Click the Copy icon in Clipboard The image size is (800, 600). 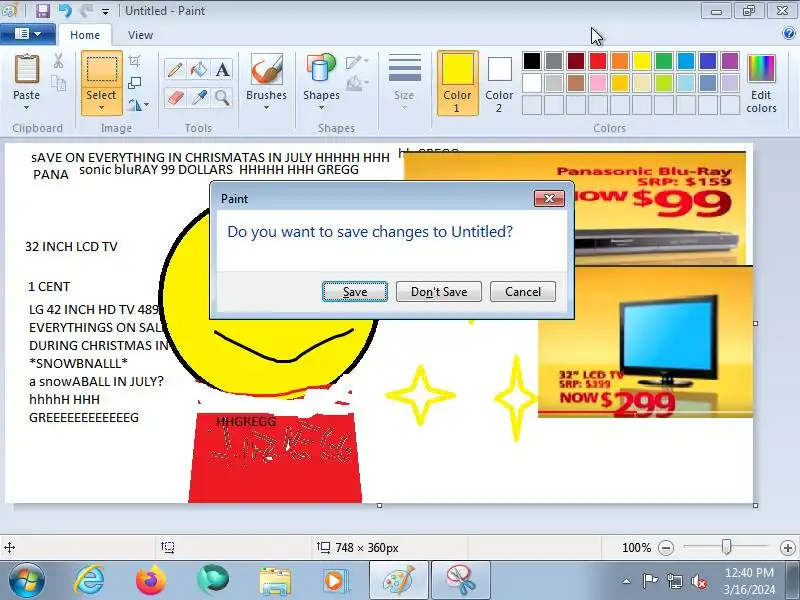[x=58, y=83]
